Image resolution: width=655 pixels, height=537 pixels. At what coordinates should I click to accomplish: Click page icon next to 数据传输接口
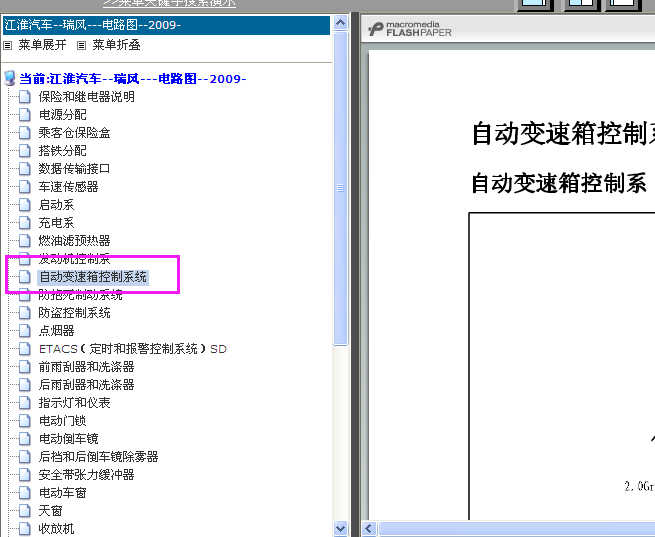coord(25,168)
